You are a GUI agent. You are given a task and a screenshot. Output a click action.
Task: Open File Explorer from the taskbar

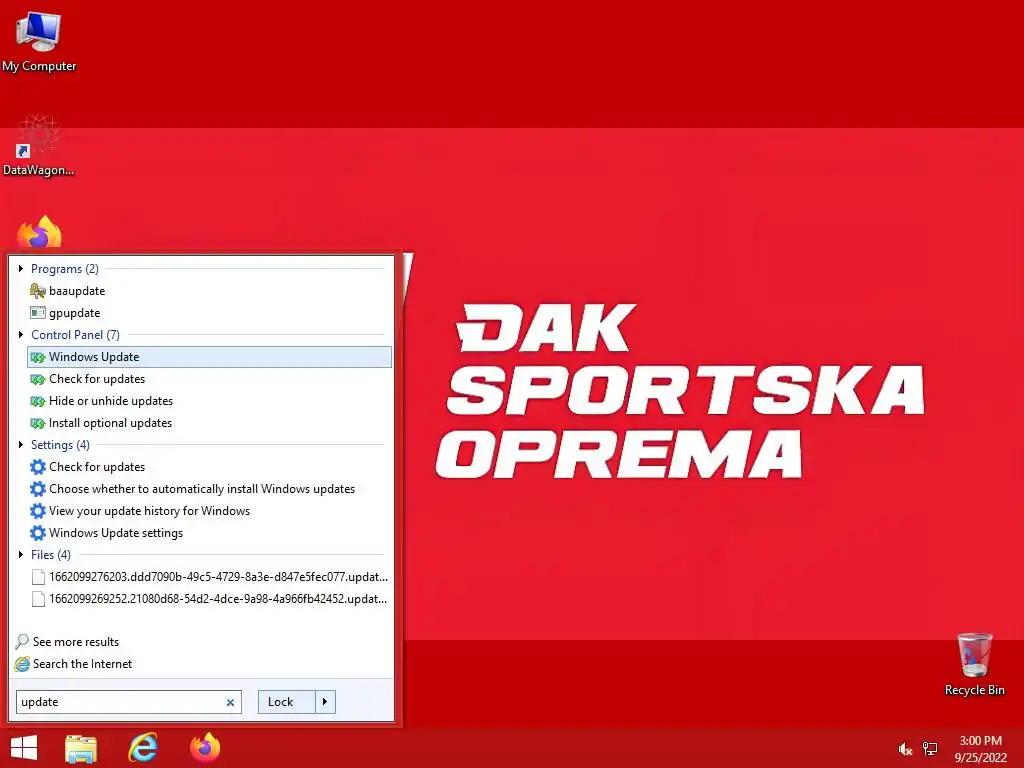pos(81,748)
